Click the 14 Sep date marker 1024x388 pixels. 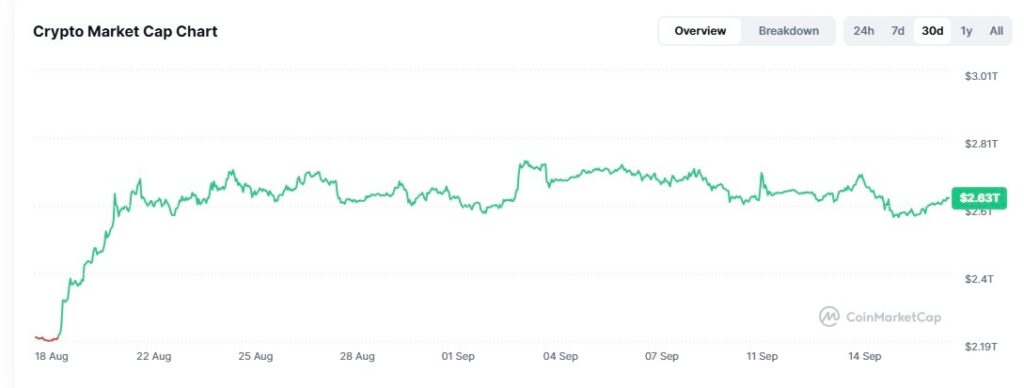point(864,357)
